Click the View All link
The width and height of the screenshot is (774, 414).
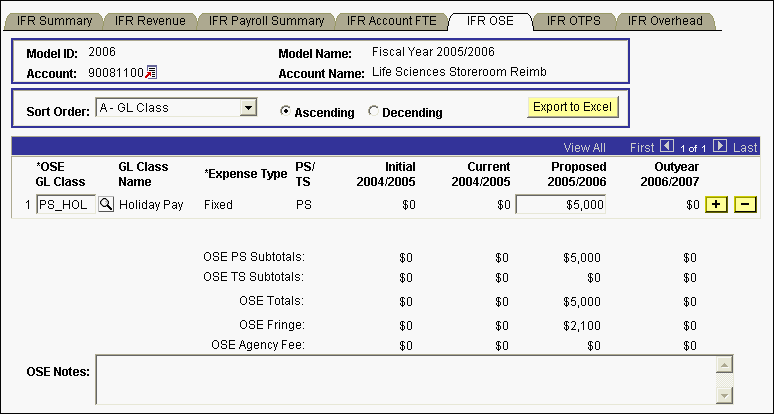(584, 147)
